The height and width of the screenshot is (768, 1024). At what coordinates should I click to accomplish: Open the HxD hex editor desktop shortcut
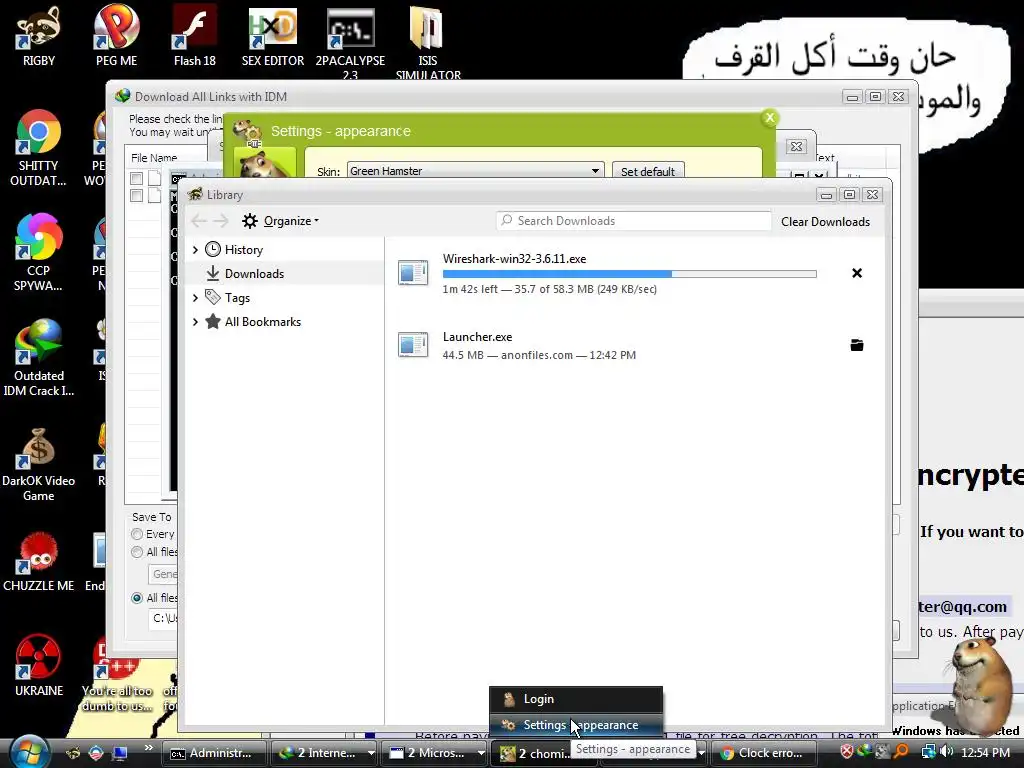click(273, 36)
